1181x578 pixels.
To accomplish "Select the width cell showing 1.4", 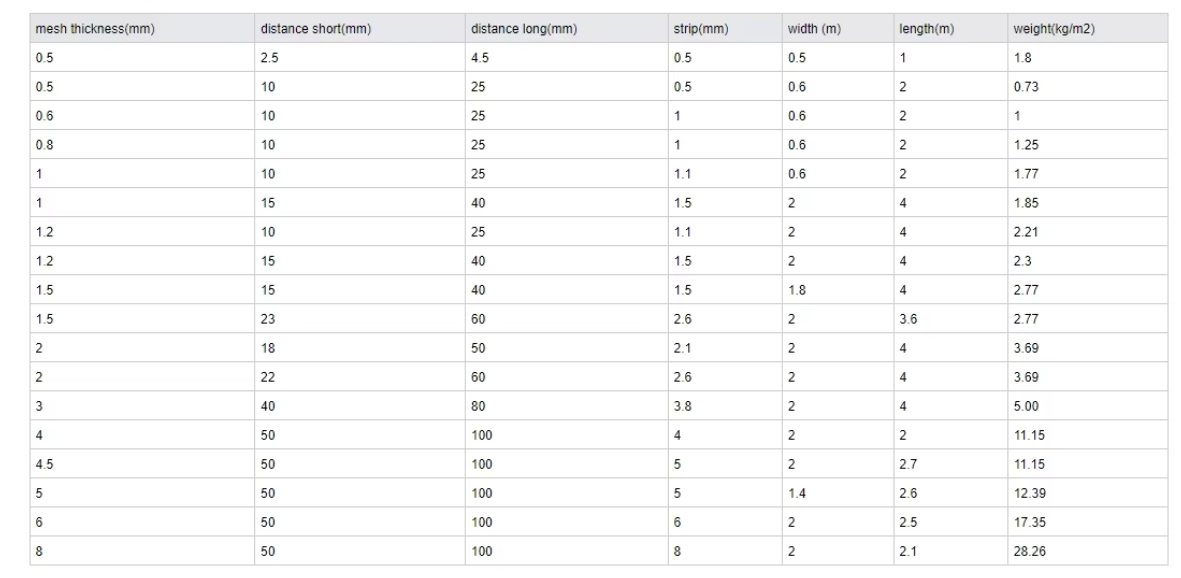I will click(x=838, y=493).
